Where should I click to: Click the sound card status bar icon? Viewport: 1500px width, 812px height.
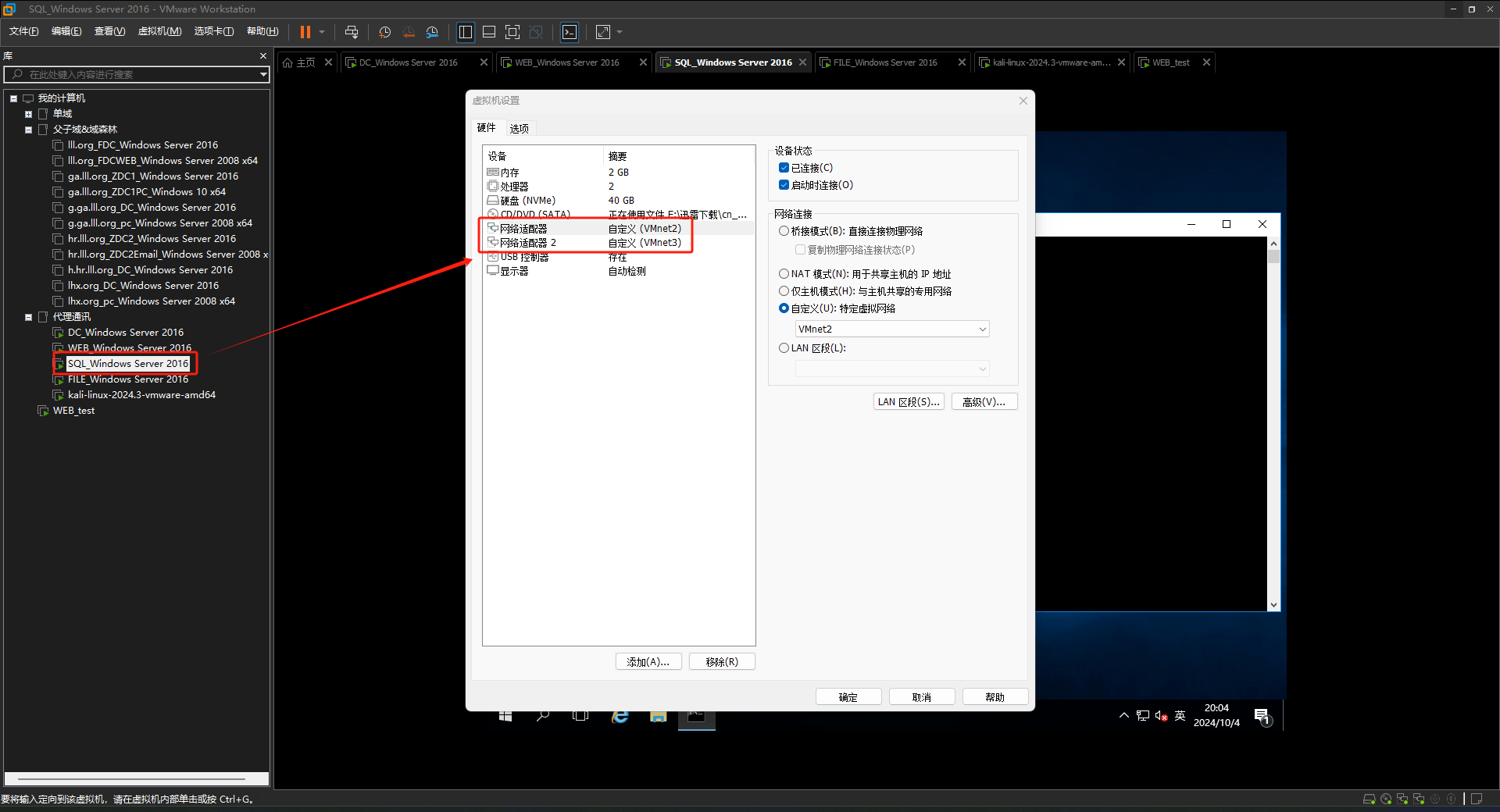1435,799
